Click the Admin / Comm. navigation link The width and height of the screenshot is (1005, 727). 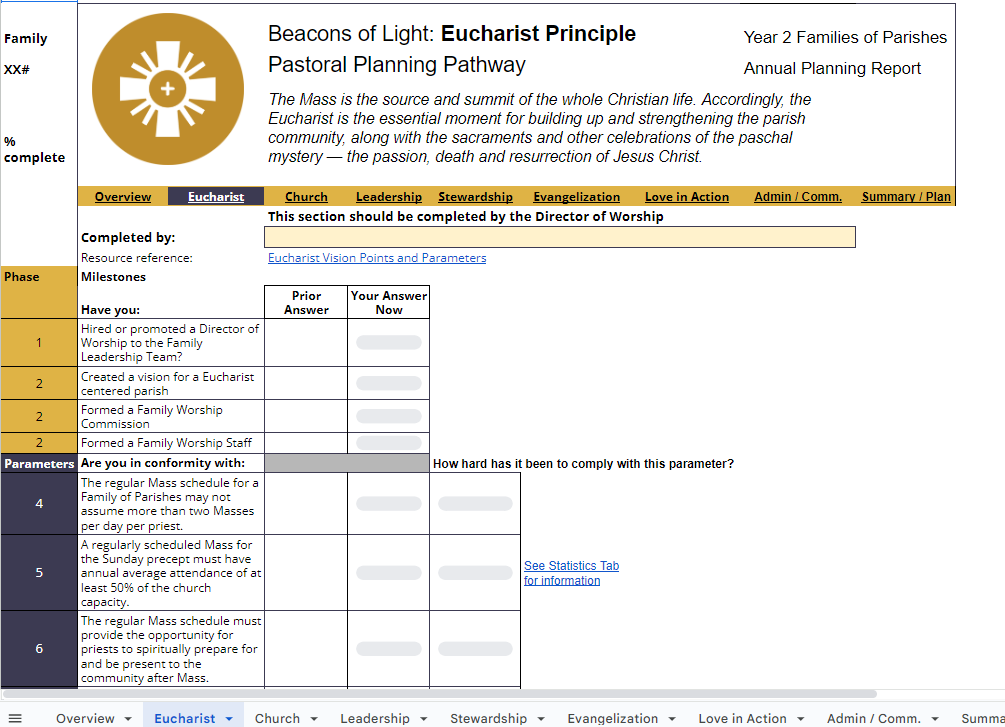(x=797, y=197)
